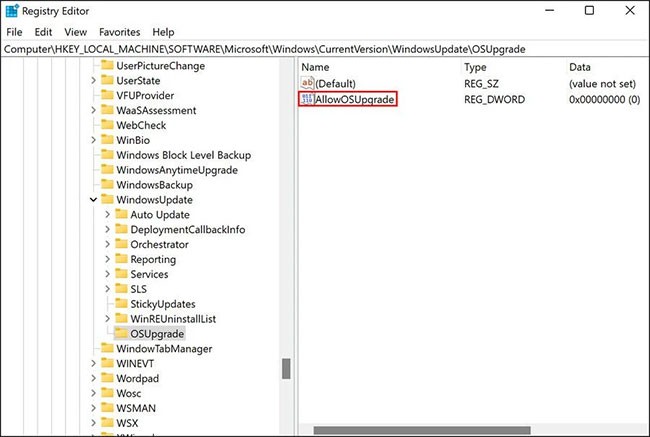Select the Wosc key label
Image resolution: width=650 pixels, height=437 pixels.
coord(129,393)
